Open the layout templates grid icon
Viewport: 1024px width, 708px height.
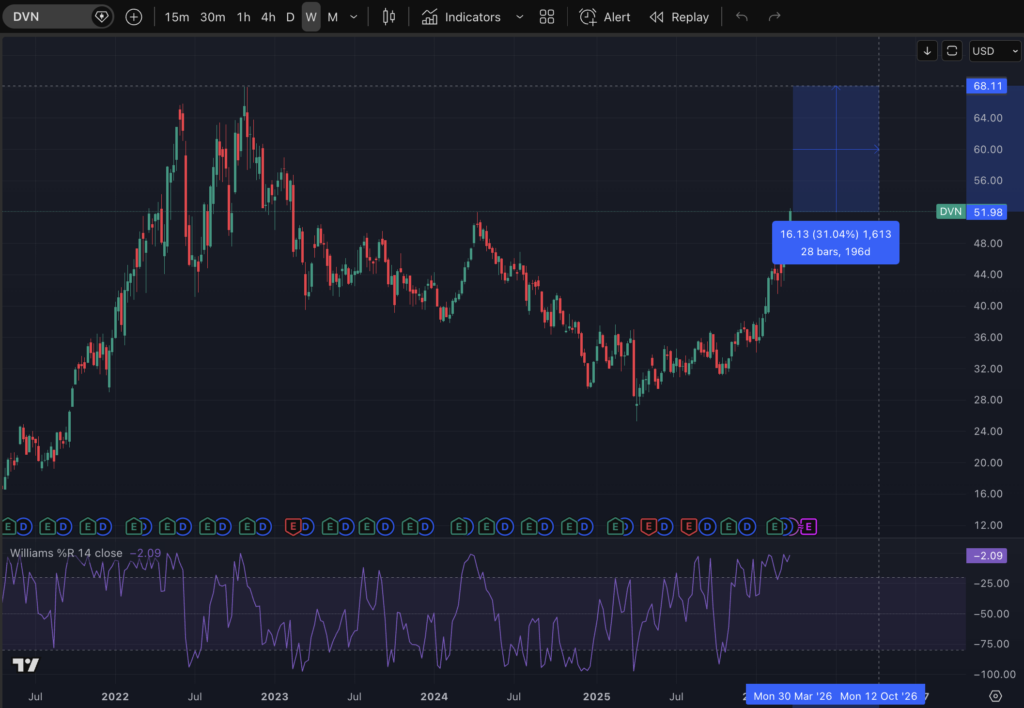pyautogui.click(x=546, y=17)
